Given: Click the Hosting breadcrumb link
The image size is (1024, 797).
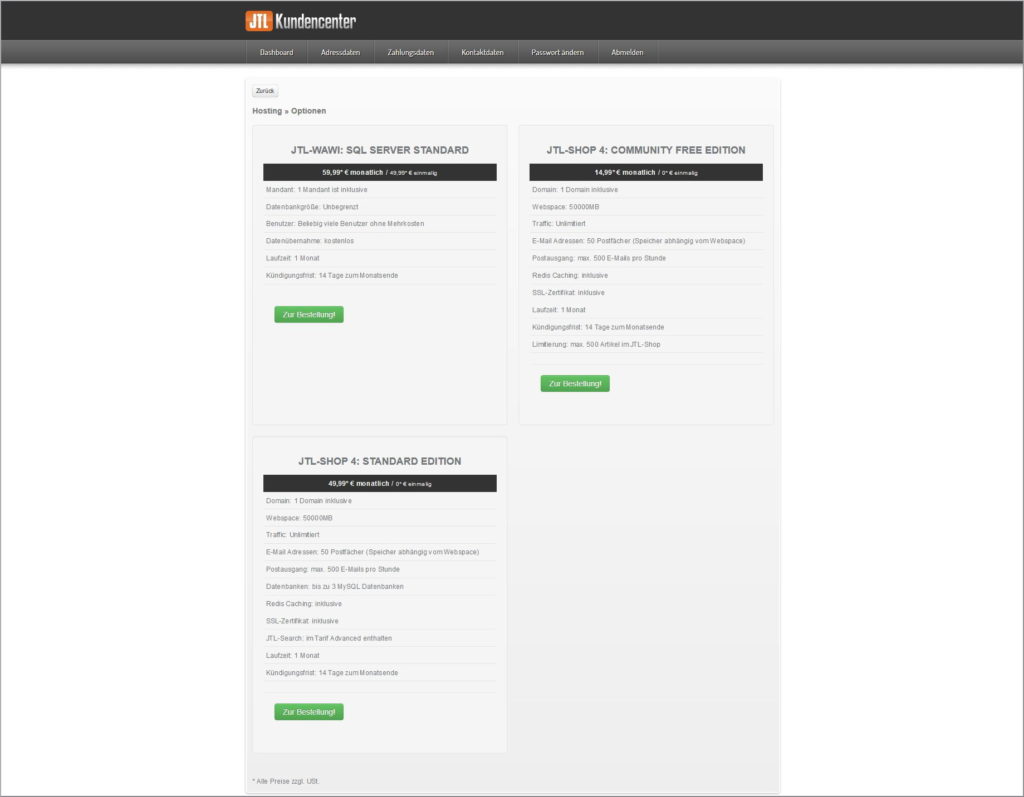Looking at the screenshot, I should (x=267, y=111).
